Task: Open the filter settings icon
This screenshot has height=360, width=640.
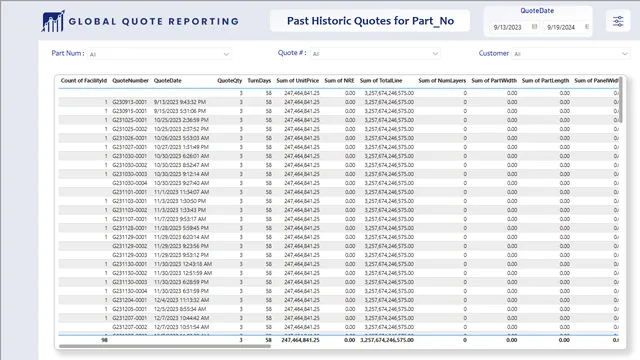Action: tap(618, 21)
